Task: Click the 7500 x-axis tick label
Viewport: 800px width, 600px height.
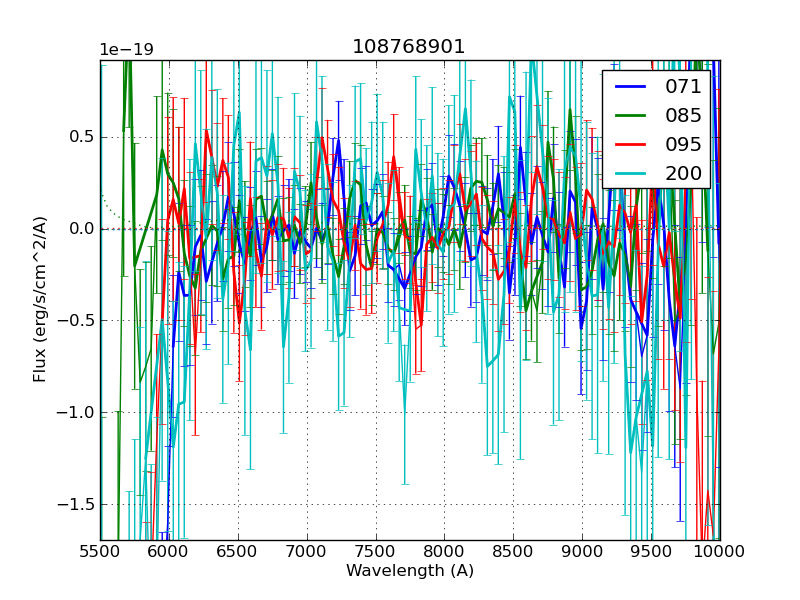Action: click(376, 552)
